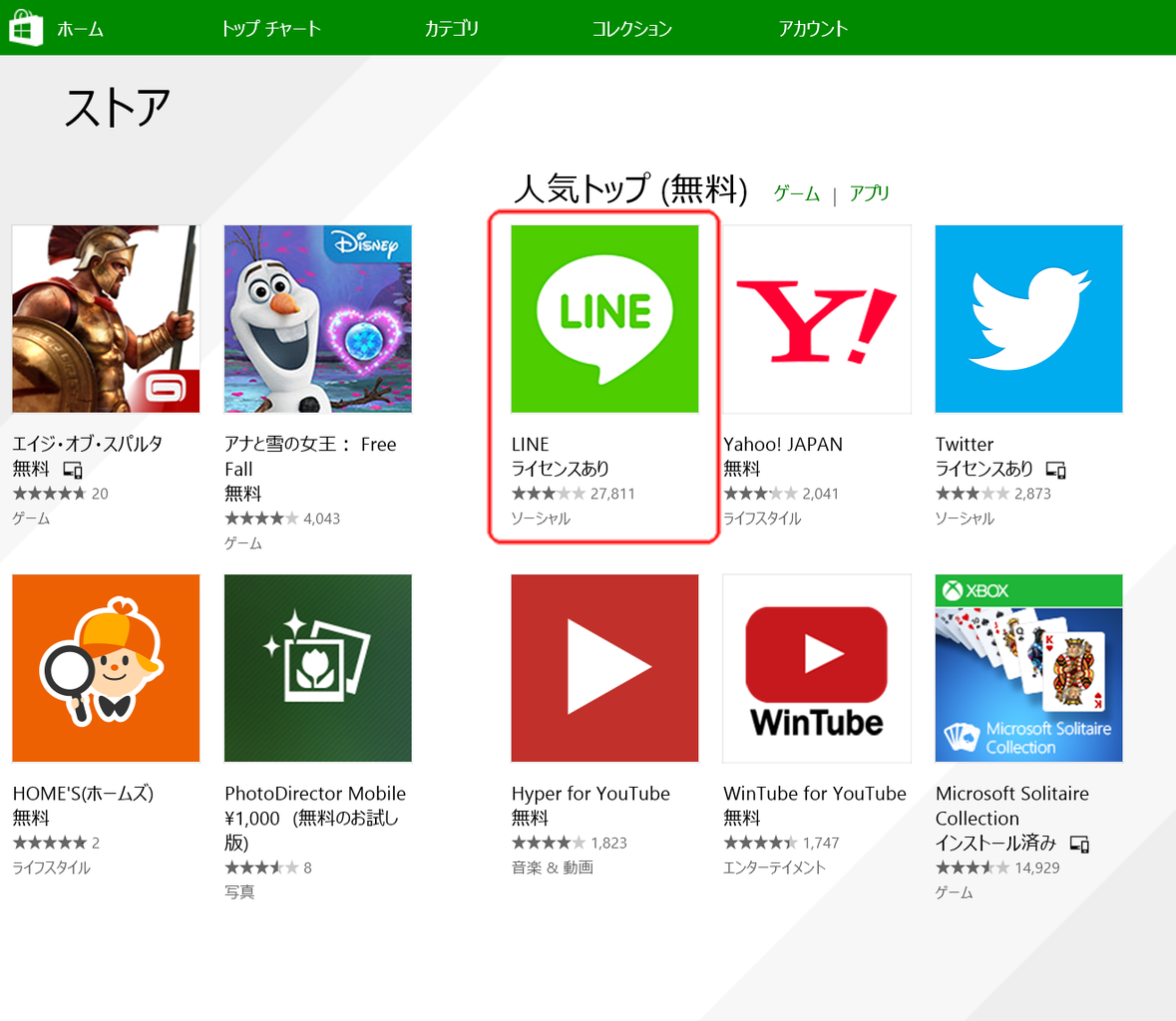
Task: Open the Twitter bird app icon
Action: click(x=1029, y=319)
